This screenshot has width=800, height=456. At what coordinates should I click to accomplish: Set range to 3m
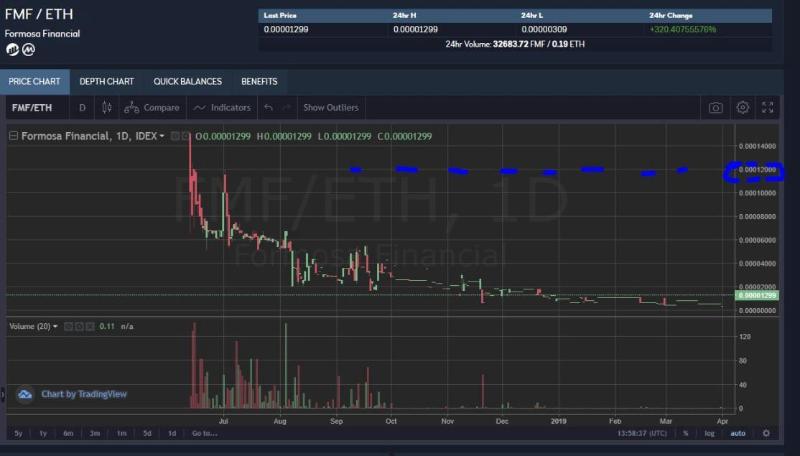pyautogui.click(x=95, y=433)
